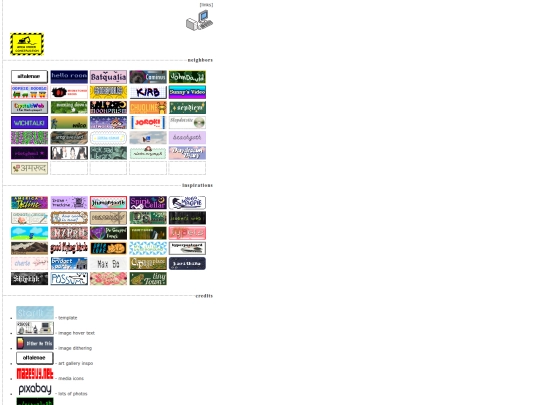This screenshot has width=540, height=405.
Task: Visit the Magpie inspiration button
Action: tap(187, 202)
